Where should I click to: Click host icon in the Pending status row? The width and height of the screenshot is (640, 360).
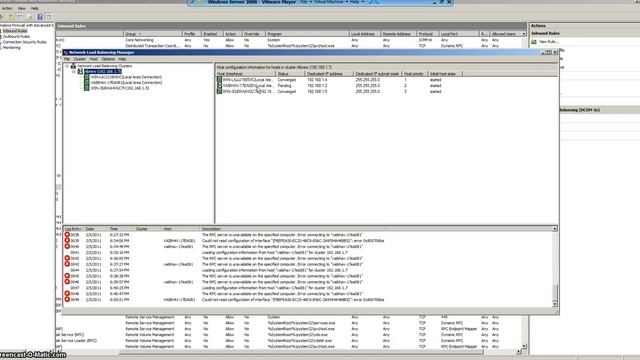pyautogui.click(x=219, y=86)
